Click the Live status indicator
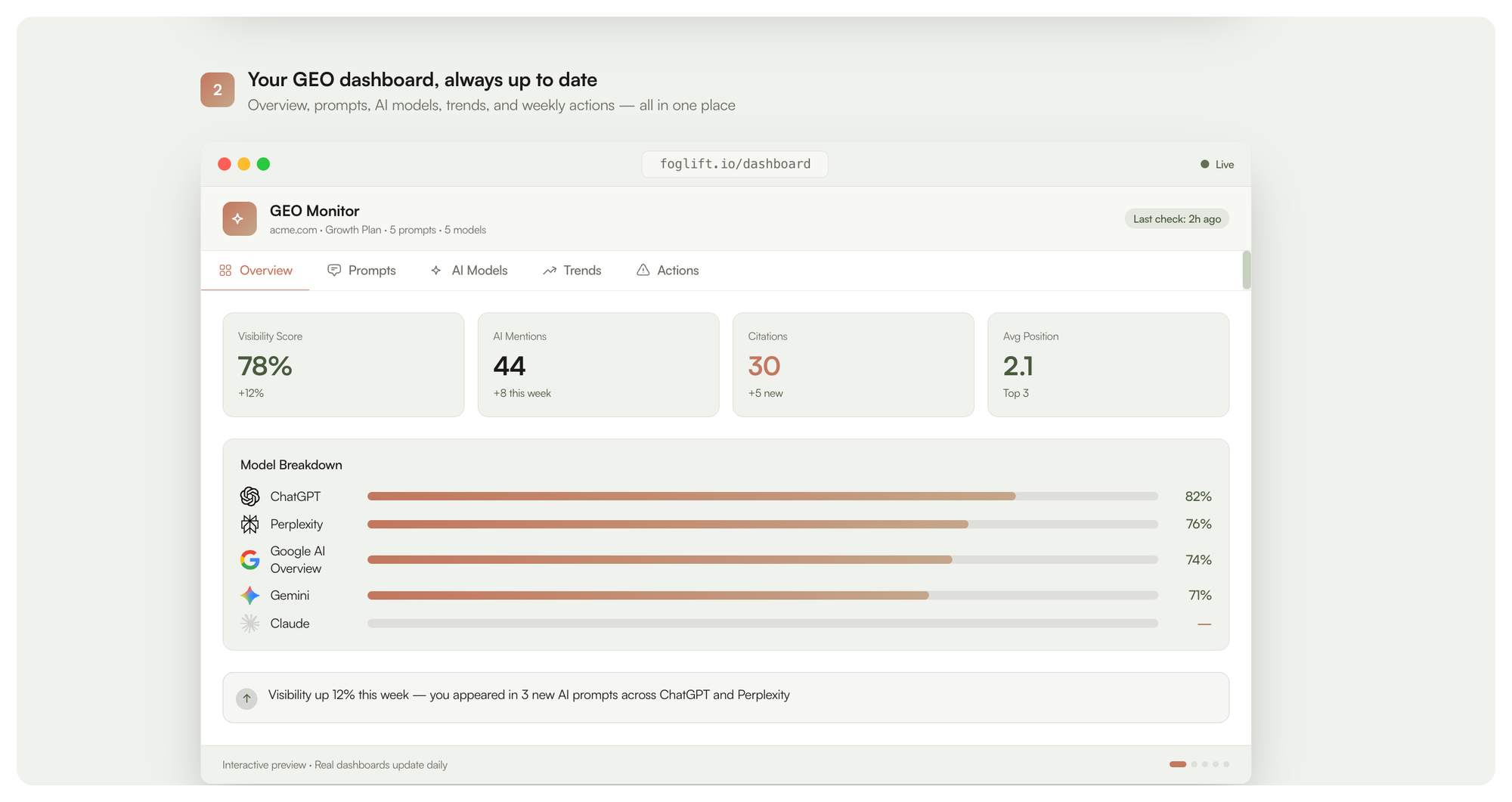 click(1217, 164)
